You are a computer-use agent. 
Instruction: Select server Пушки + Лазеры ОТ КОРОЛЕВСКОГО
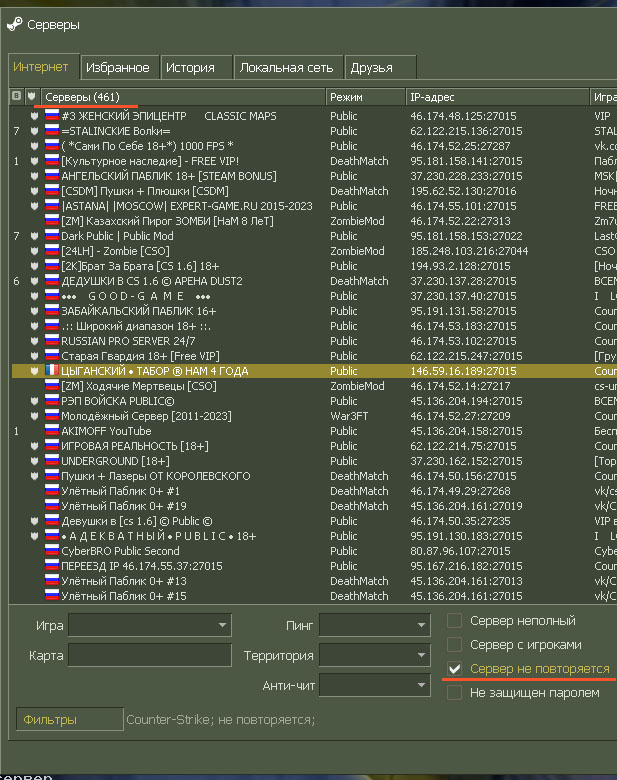point(156,476)
